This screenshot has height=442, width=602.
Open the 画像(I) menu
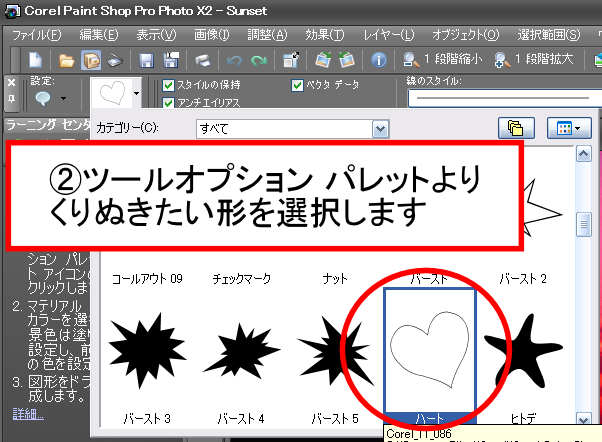[212, 35]
